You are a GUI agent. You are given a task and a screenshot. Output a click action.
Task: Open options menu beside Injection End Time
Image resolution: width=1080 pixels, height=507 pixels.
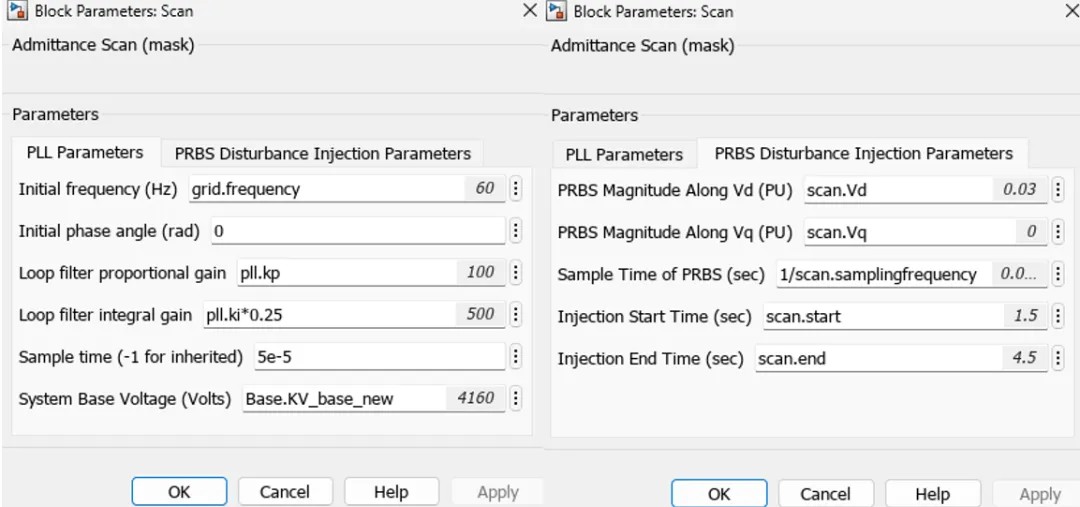click(1055, 358)
